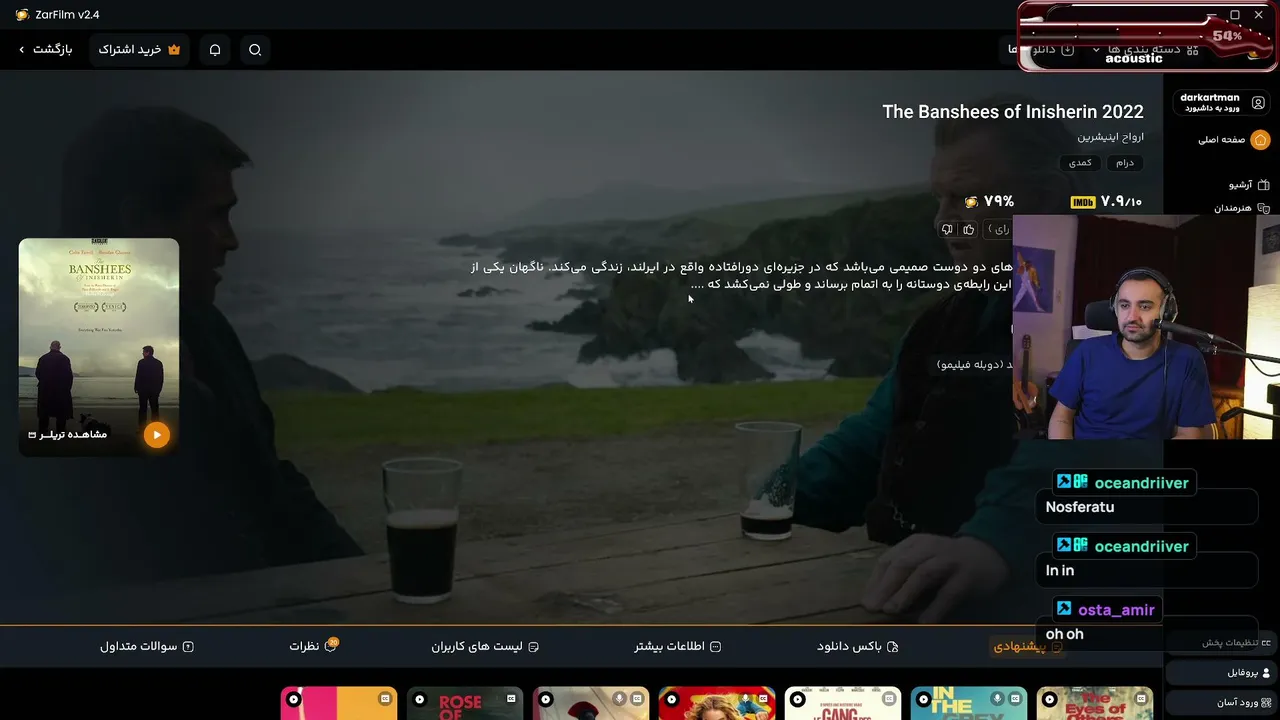Open the هنرمندان artists sidebar item

tap(1242, 208)
